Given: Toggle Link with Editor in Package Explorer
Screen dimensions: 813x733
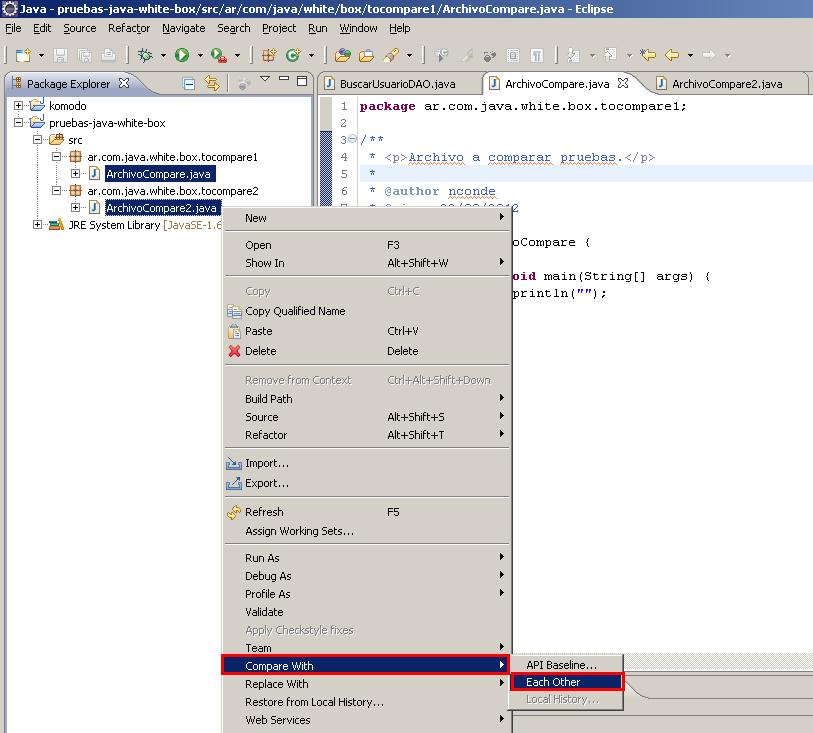Looking at the screenshot, I should [212, 83].
